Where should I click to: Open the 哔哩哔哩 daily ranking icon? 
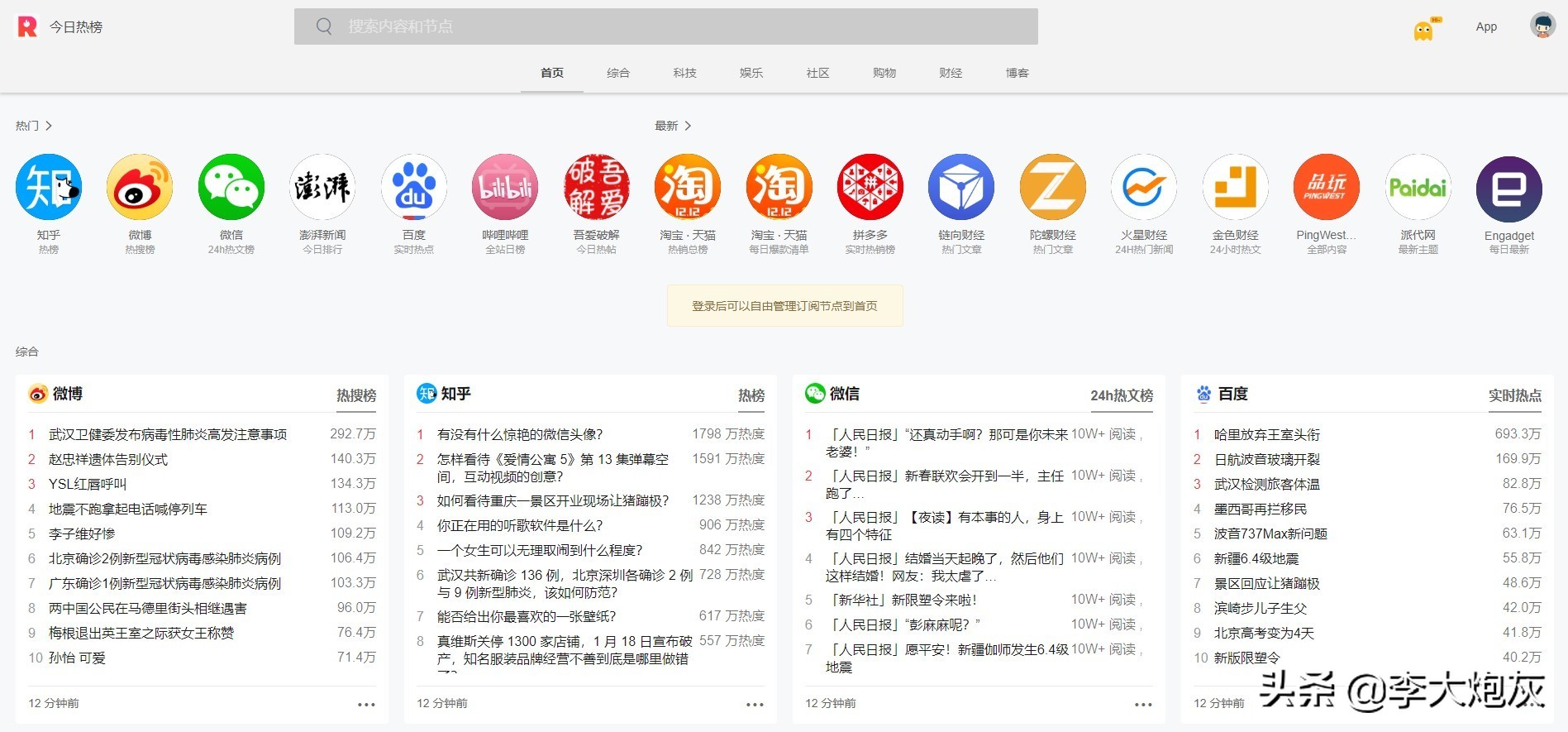(505, 187)
